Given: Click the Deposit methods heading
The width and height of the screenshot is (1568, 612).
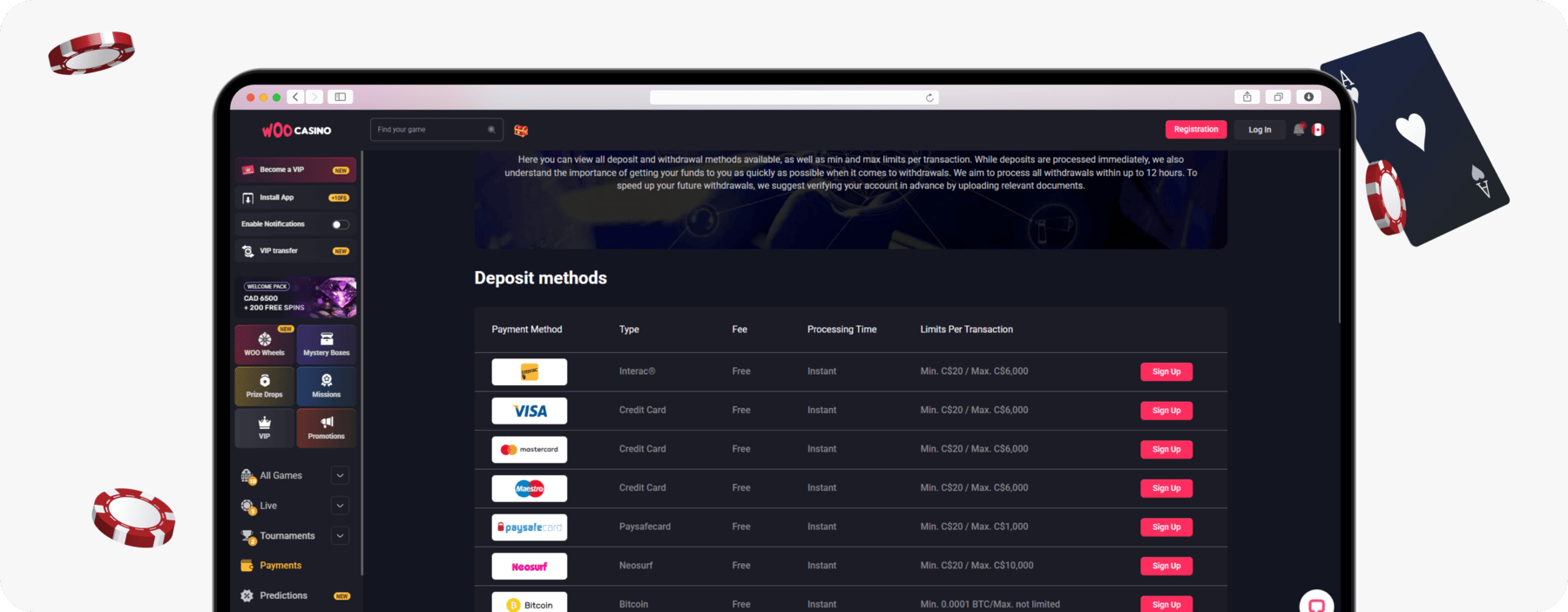Looking at the screenshot, I should [x=540, y=278].
